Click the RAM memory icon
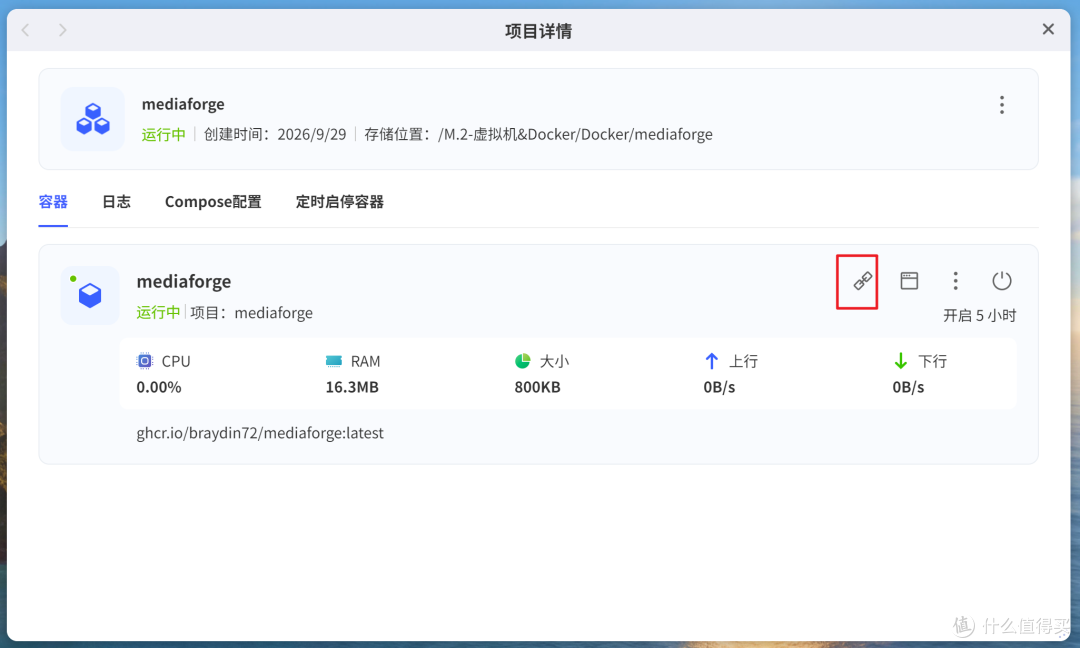Viewport: 1080px width, 648px height. 334,361
